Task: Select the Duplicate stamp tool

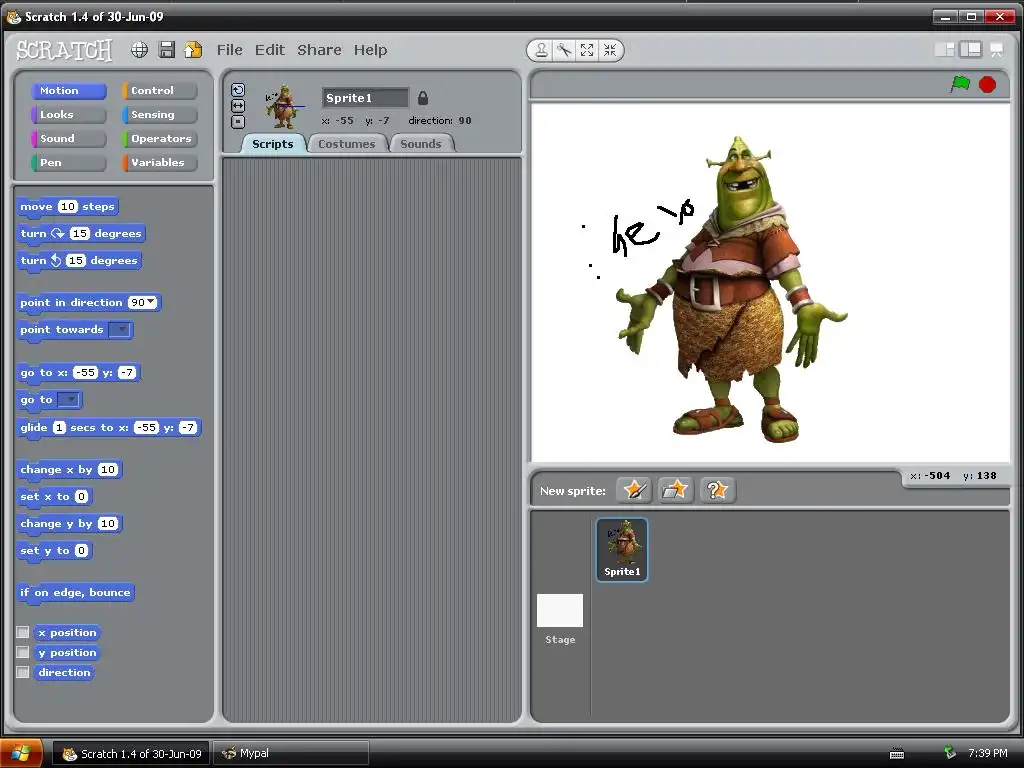Action: pyautogui.click(x=541, y=50)
